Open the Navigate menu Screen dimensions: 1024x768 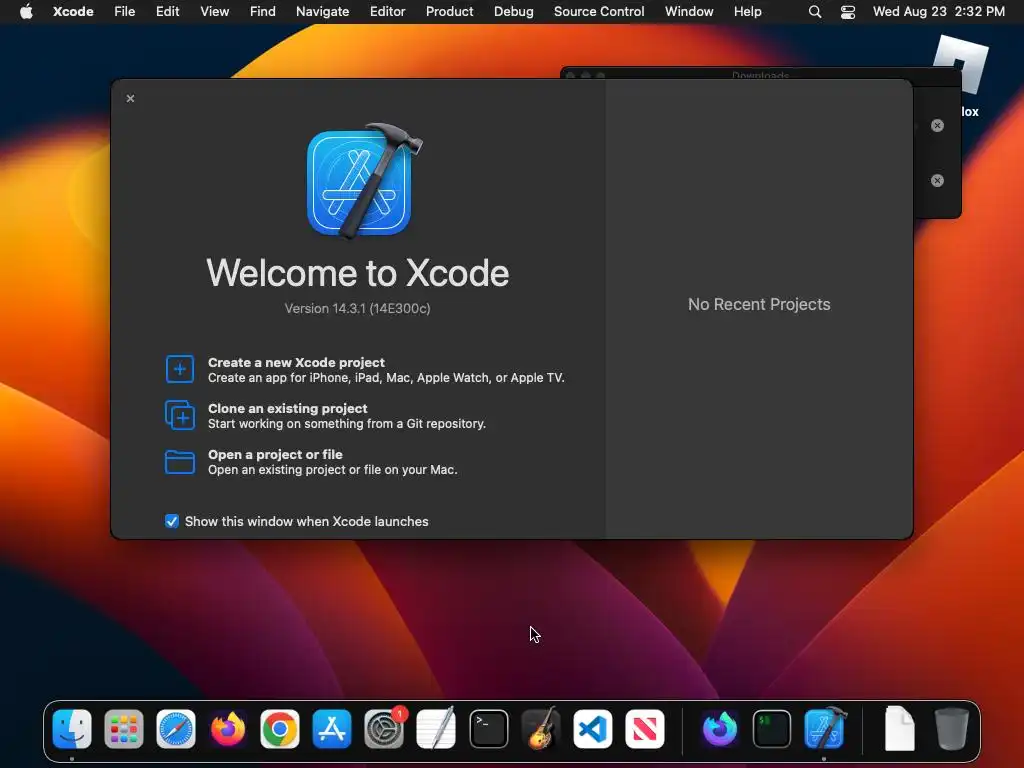click(323, 11)
